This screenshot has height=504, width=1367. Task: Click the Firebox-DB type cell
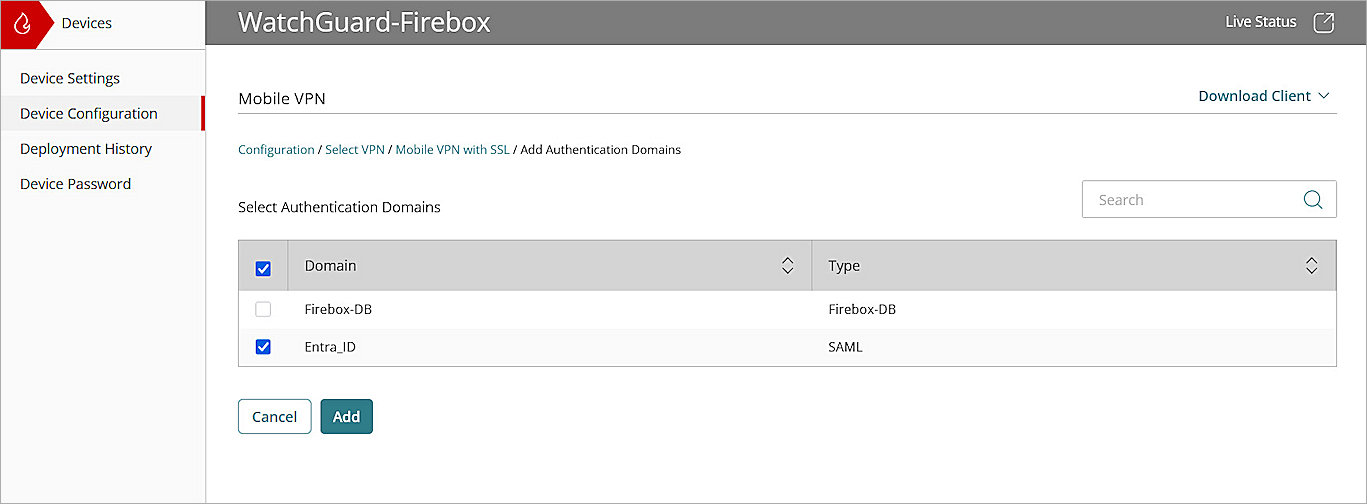click(862, 309)
